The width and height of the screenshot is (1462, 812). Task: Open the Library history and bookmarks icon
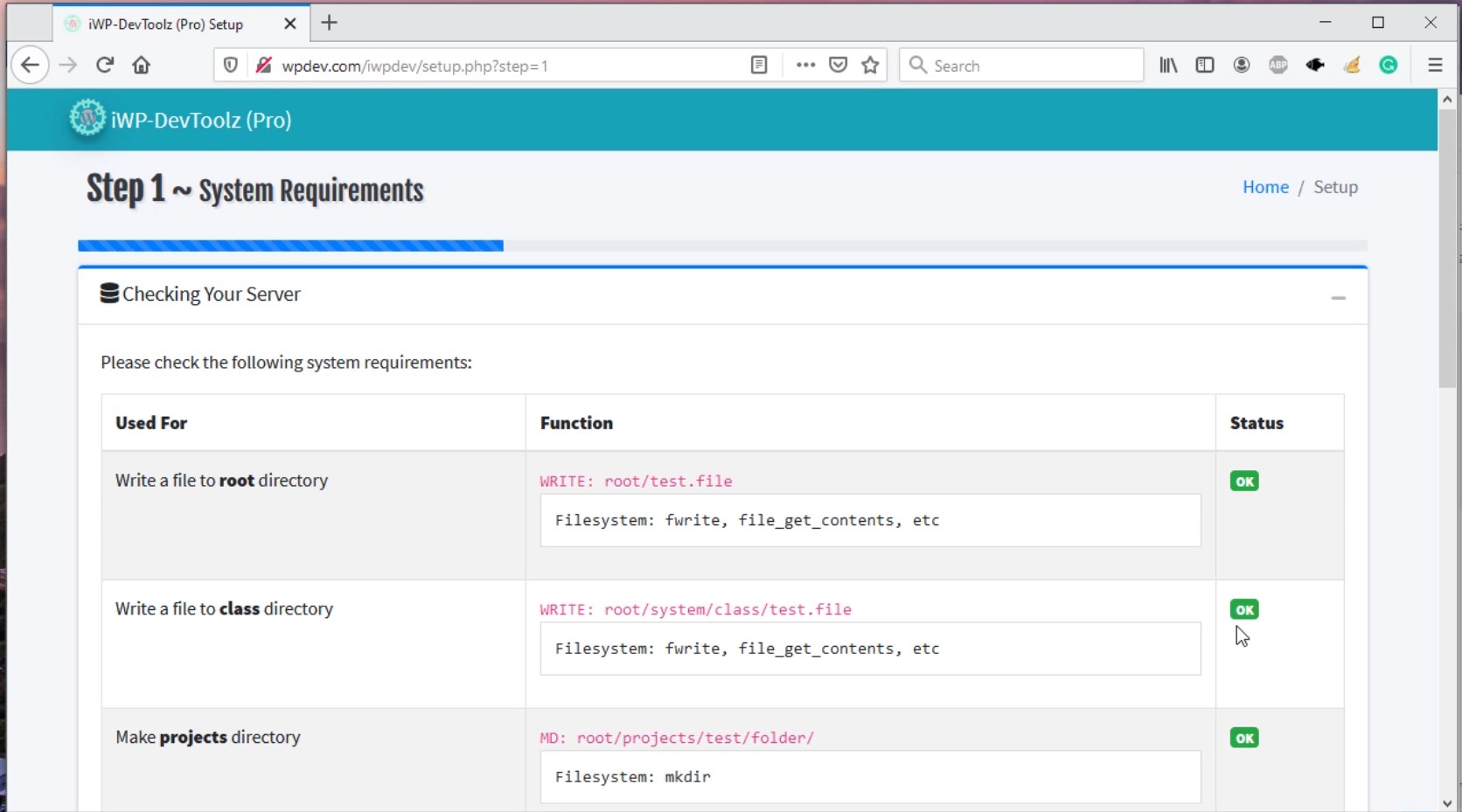tap(1168, 66)
